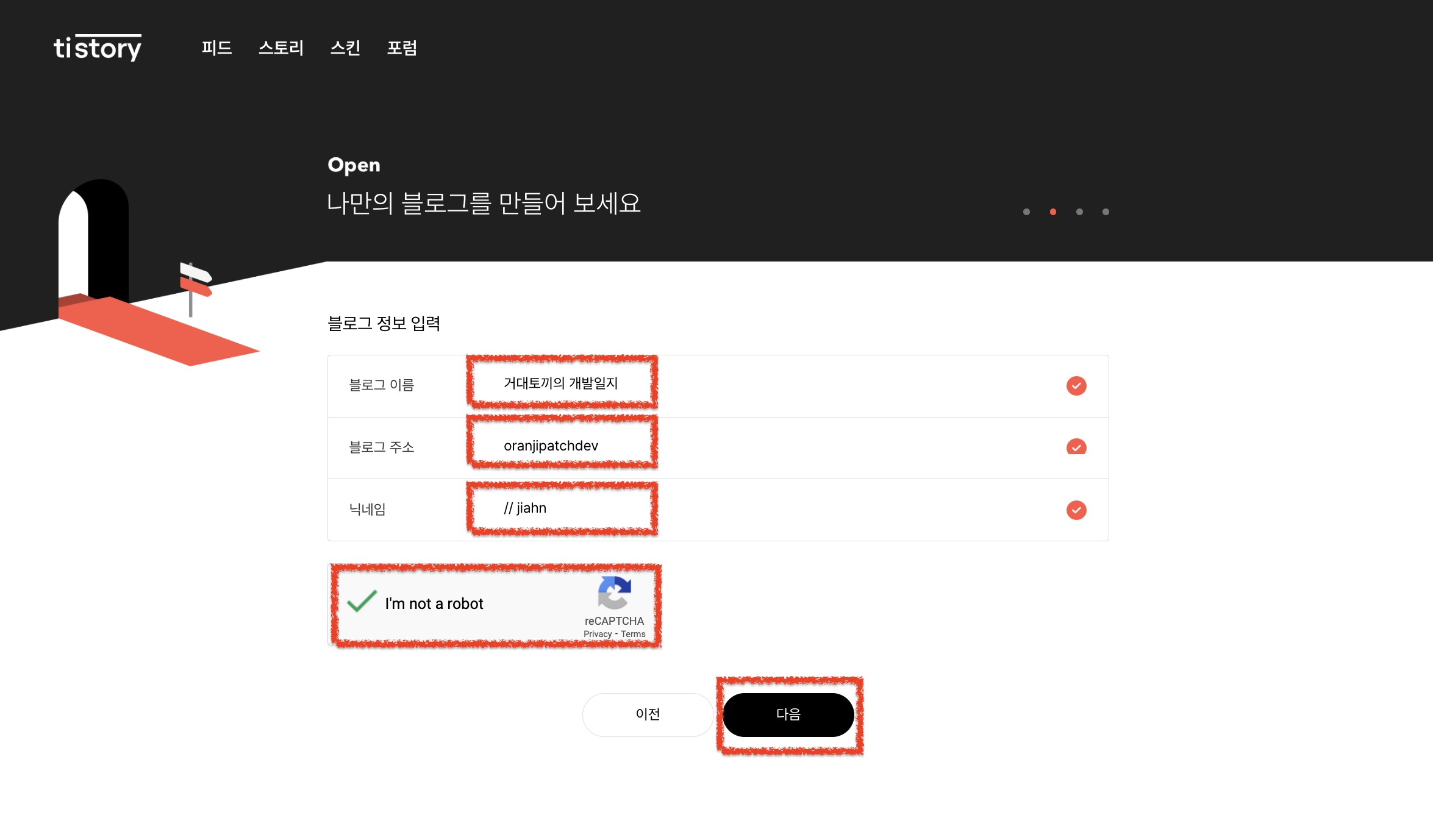1433x840 pixels.
Task: Click the nickname validation check icon
Action: tap(1076, 510)
